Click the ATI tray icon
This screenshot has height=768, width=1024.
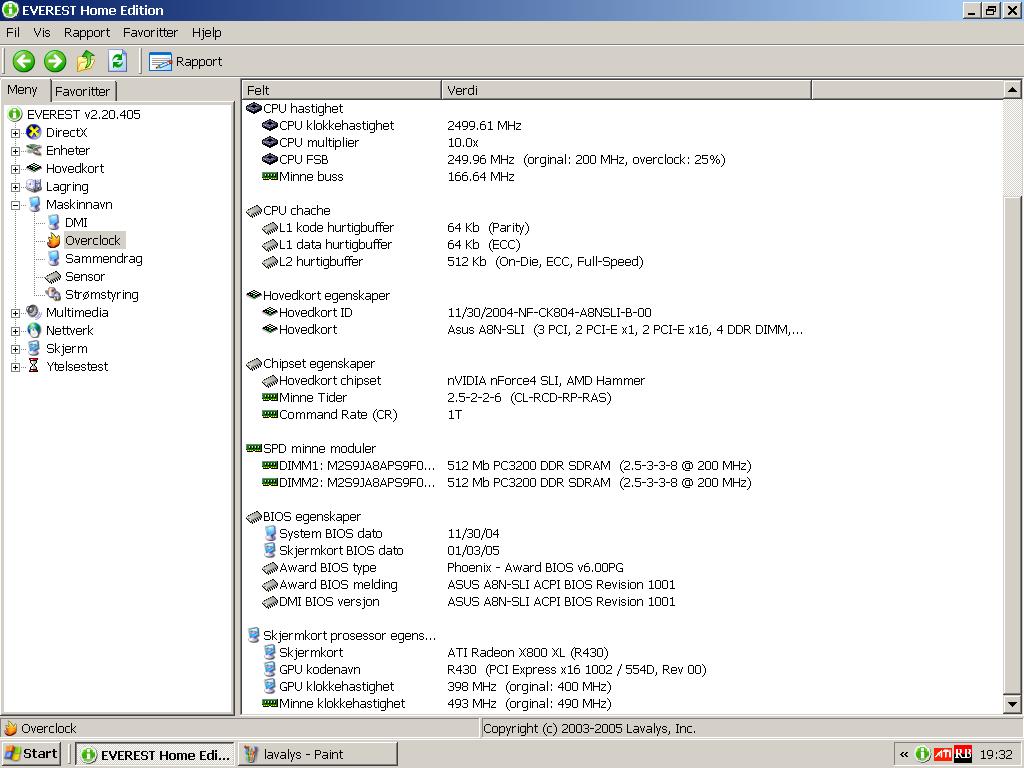point(942,754)
